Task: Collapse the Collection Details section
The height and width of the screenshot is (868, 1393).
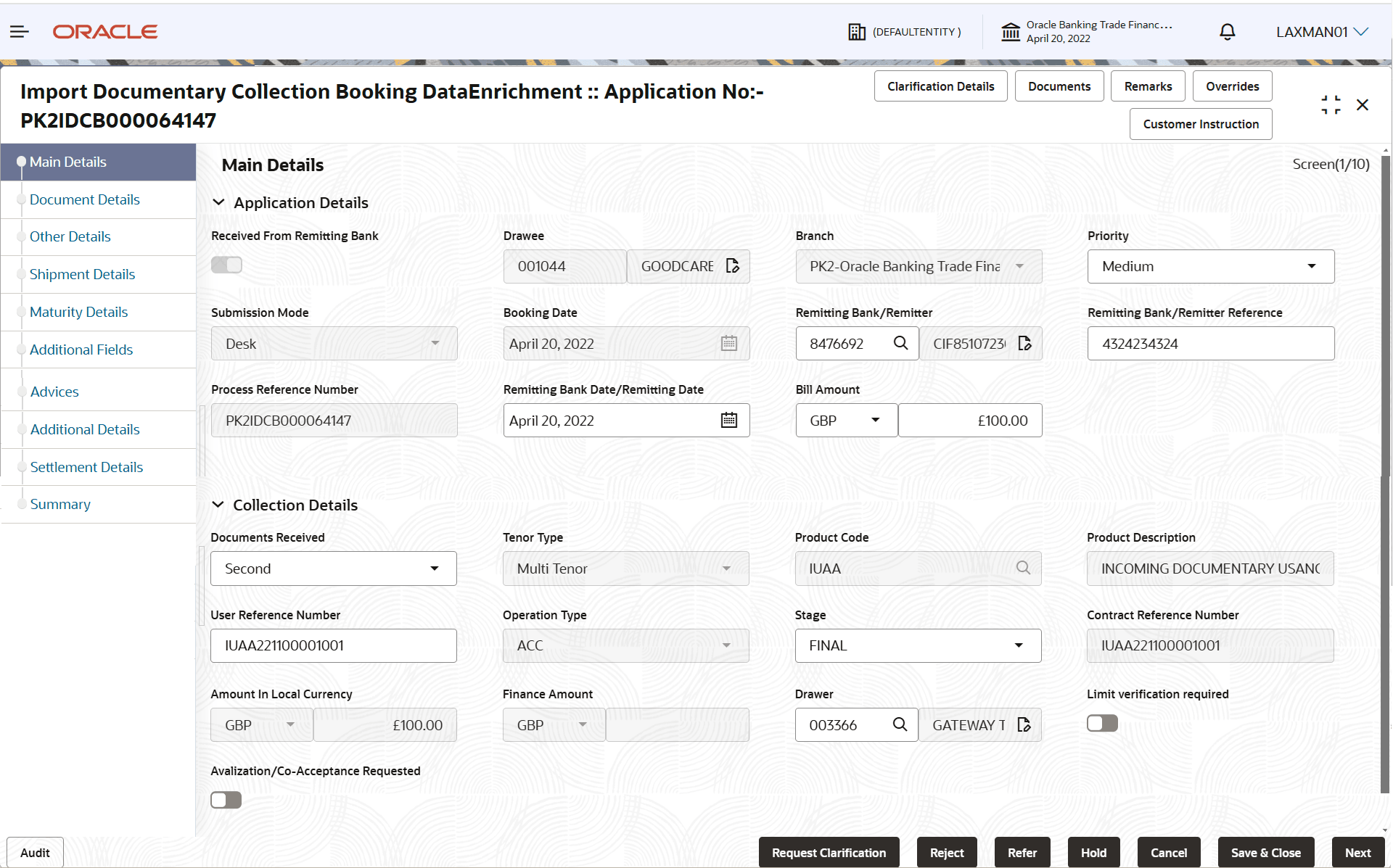Action: (218, 505)
